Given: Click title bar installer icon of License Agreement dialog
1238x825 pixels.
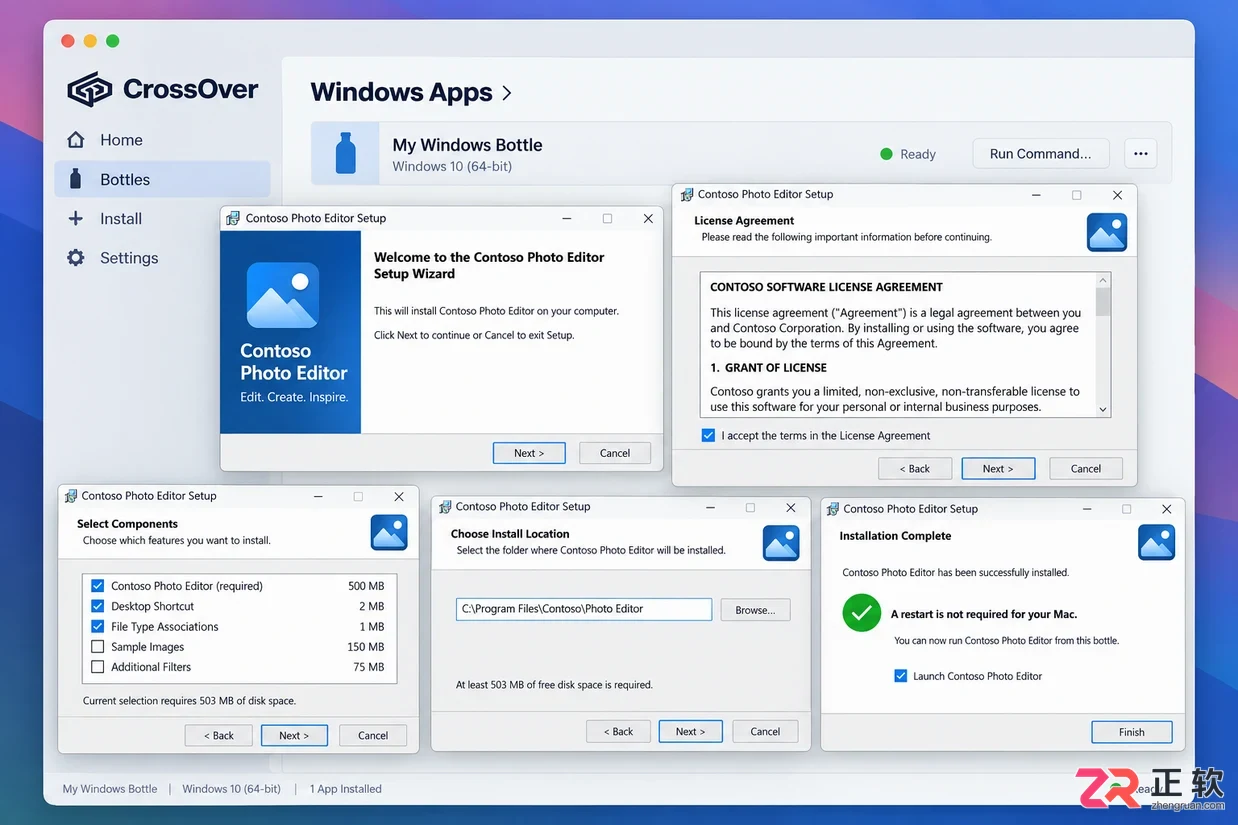Looking at the screenshot, I should click(687, 194).
